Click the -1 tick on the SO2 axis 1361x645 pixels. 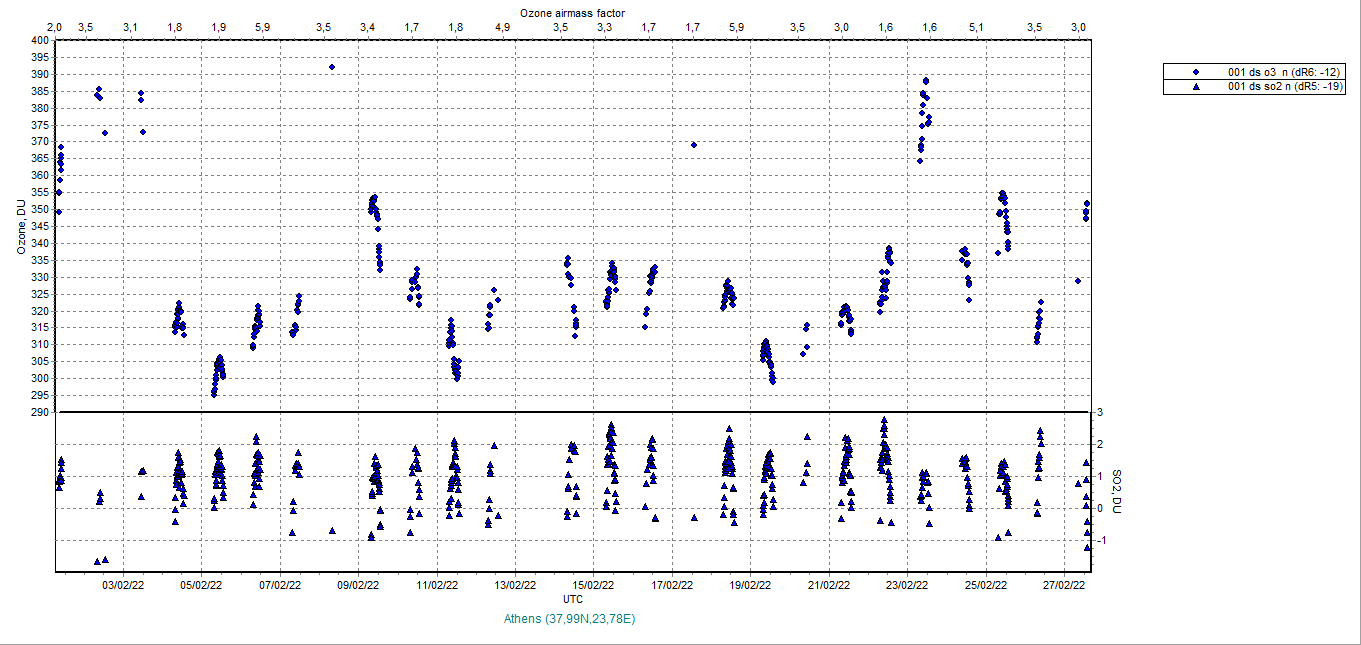point(1100,540)
